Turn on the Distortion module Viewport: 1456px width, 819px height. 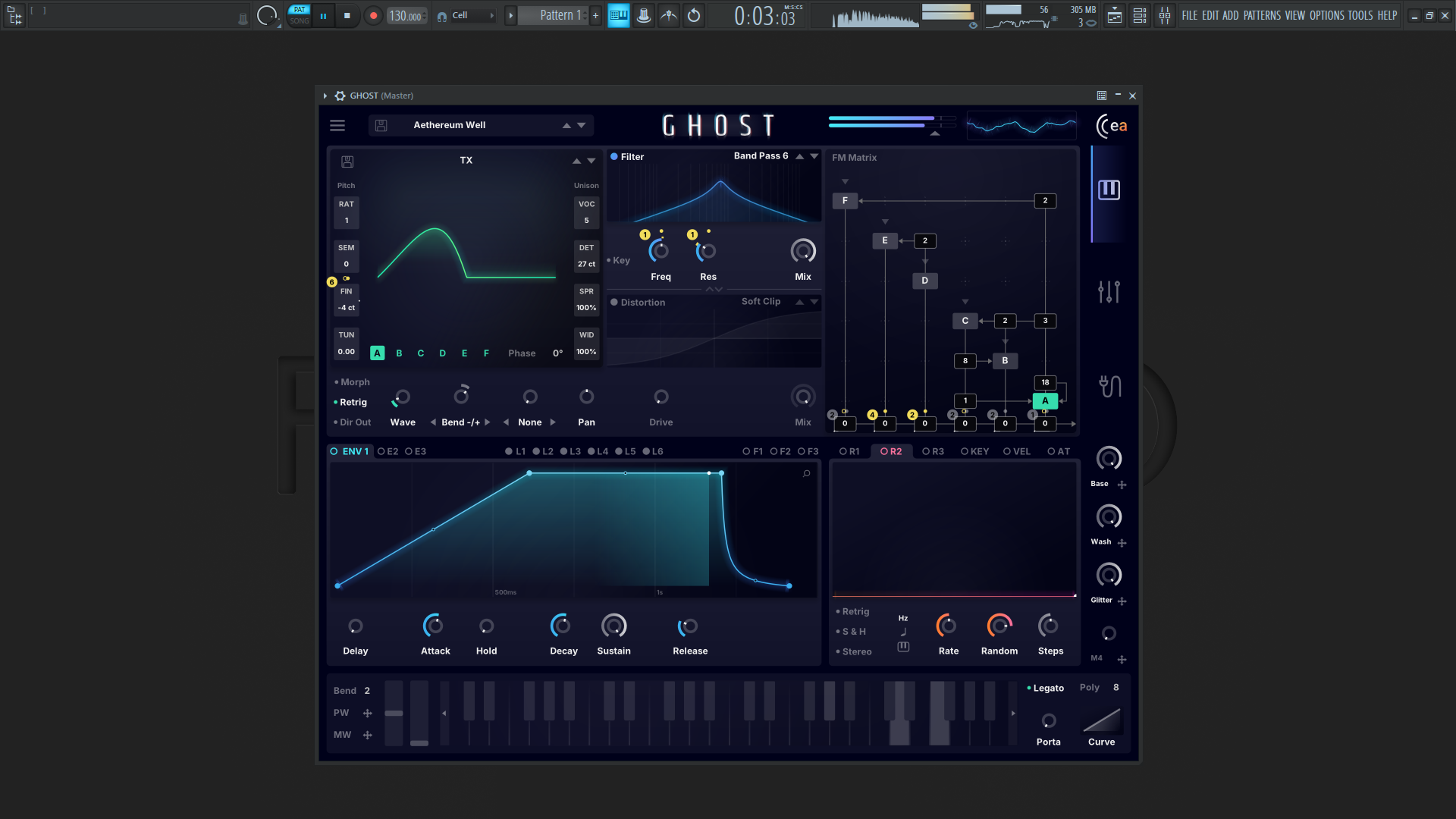click(x=614, y=303)
